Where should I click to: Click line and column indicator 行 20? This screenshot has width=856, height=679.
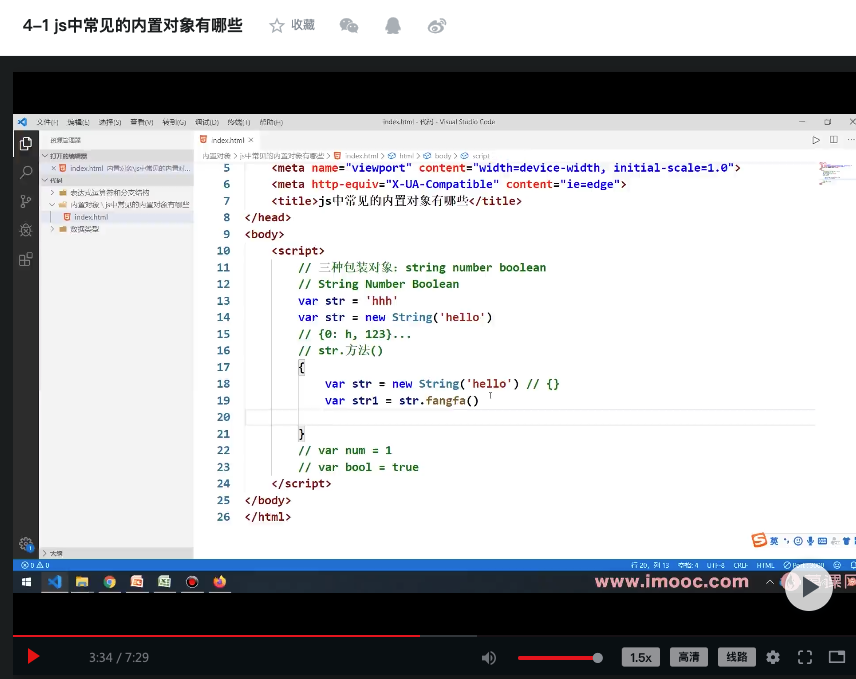(650, 565)
